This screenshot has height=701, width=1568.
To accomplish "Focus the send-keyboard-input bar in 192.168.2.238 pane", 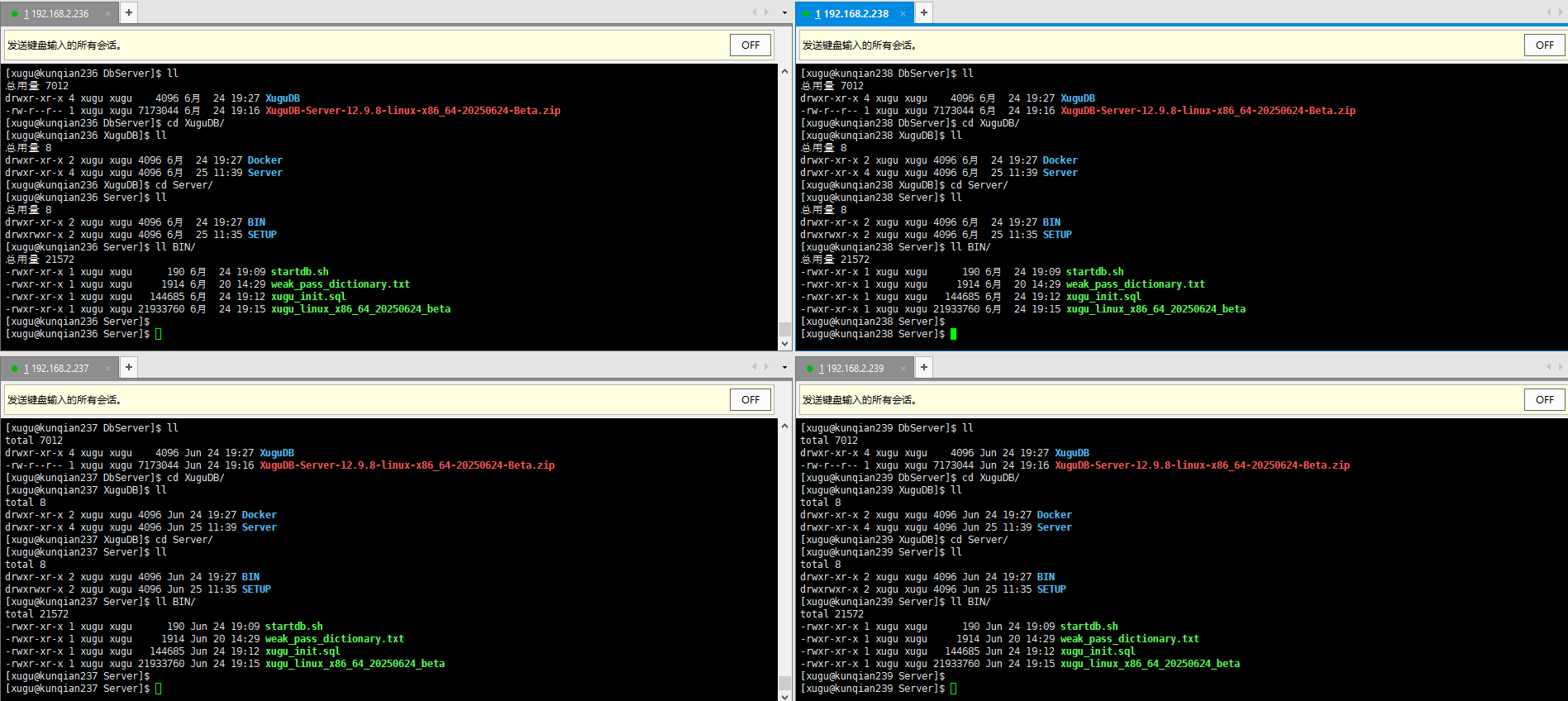I will tap(1157, 45).
